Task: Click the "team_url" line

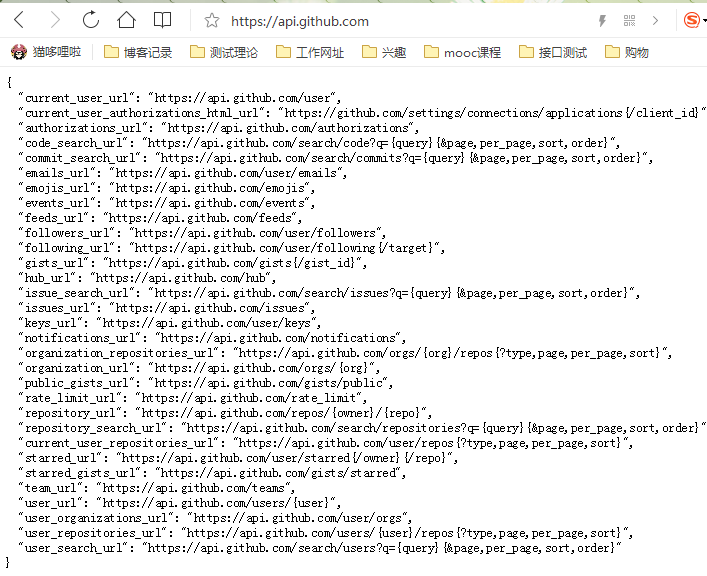Action: [x=156, y=488]
